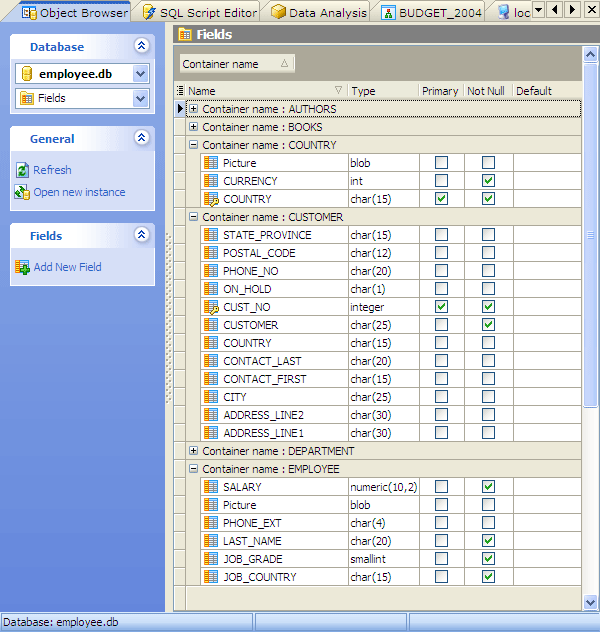Toggle Primary checkbox for CURRENCY
Viewport: 600px width, 632px height.
441,181
